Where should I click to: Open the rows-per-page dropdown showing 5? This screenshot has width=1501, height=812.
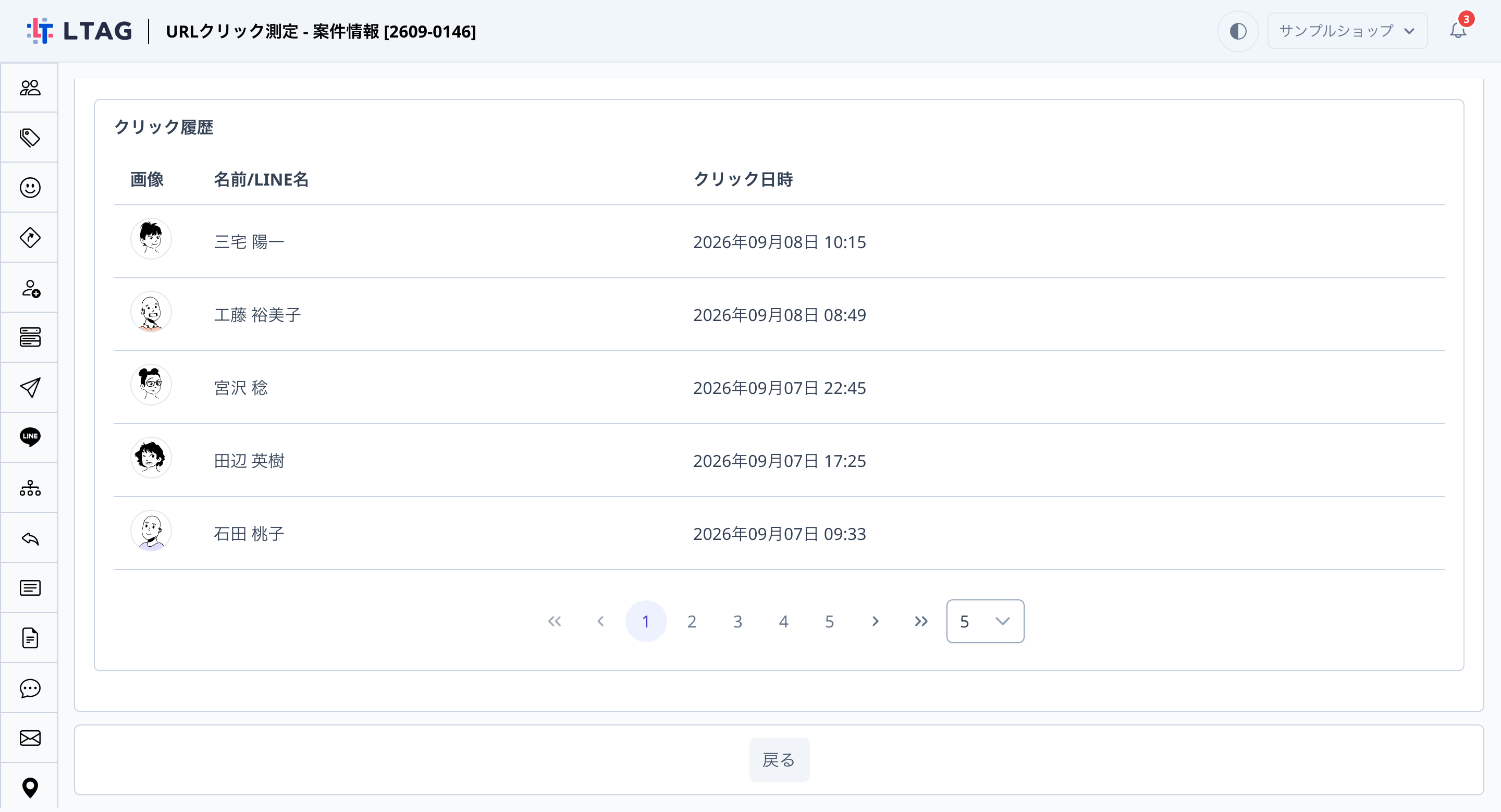(x=985, y=621)
